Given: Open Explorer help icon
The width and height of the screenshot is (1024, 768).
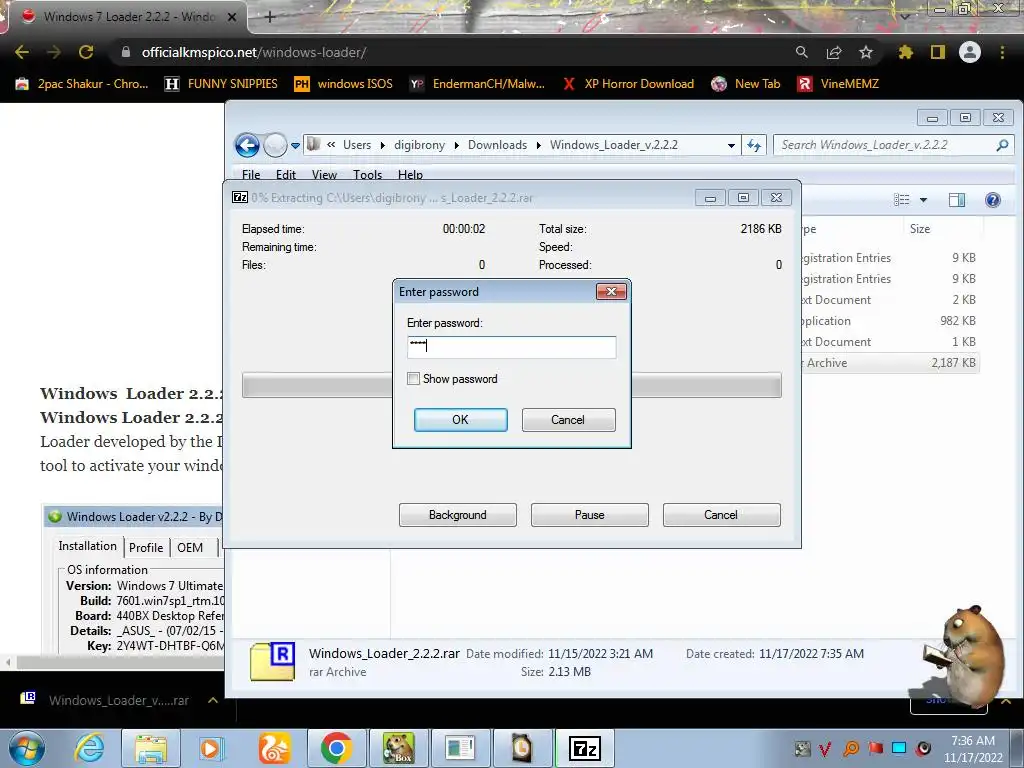Looking at the screenshot, I should pos(993,200).
